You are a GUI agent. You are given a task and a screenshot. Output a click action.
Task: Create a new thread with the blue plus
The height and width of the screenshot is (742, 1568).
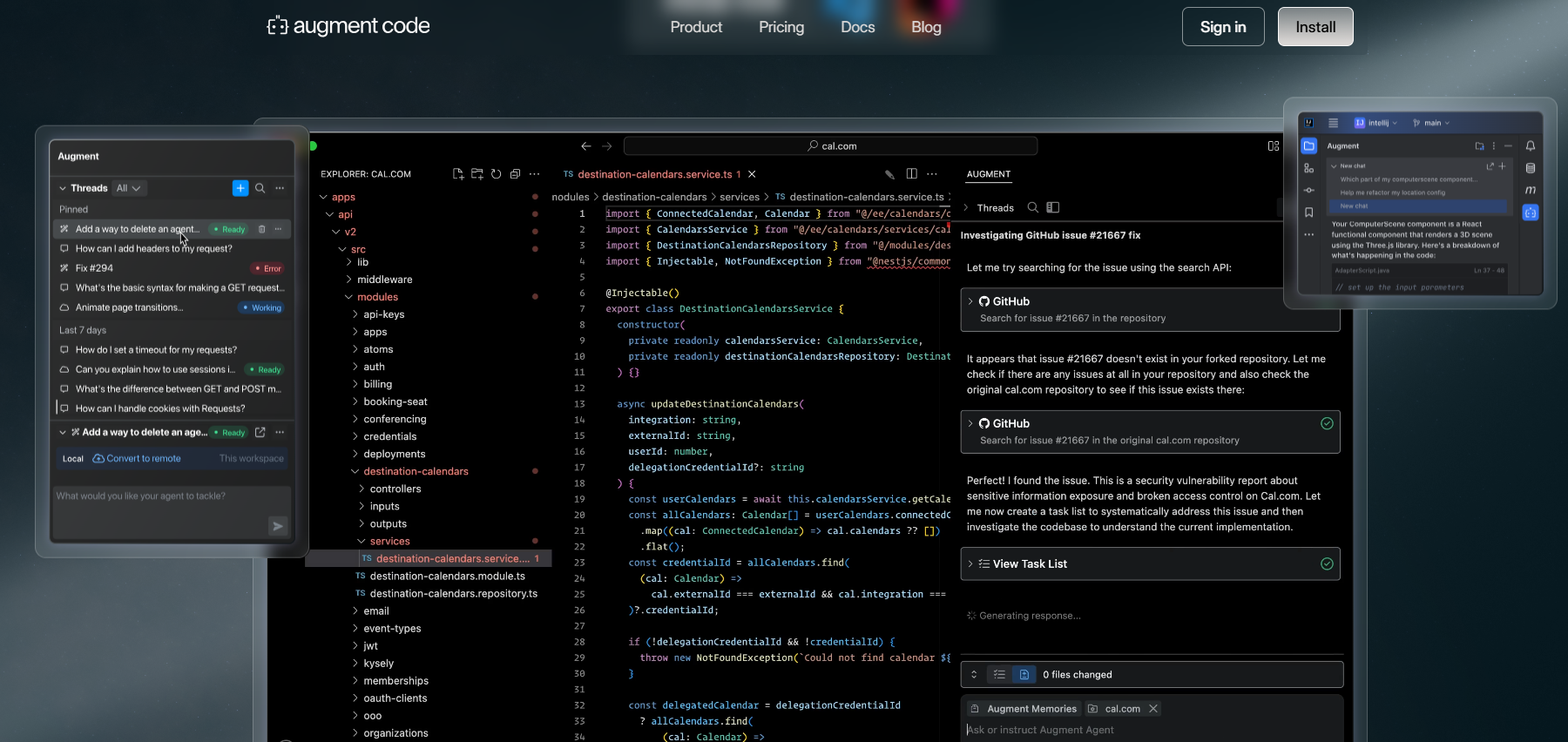point(240,188)
